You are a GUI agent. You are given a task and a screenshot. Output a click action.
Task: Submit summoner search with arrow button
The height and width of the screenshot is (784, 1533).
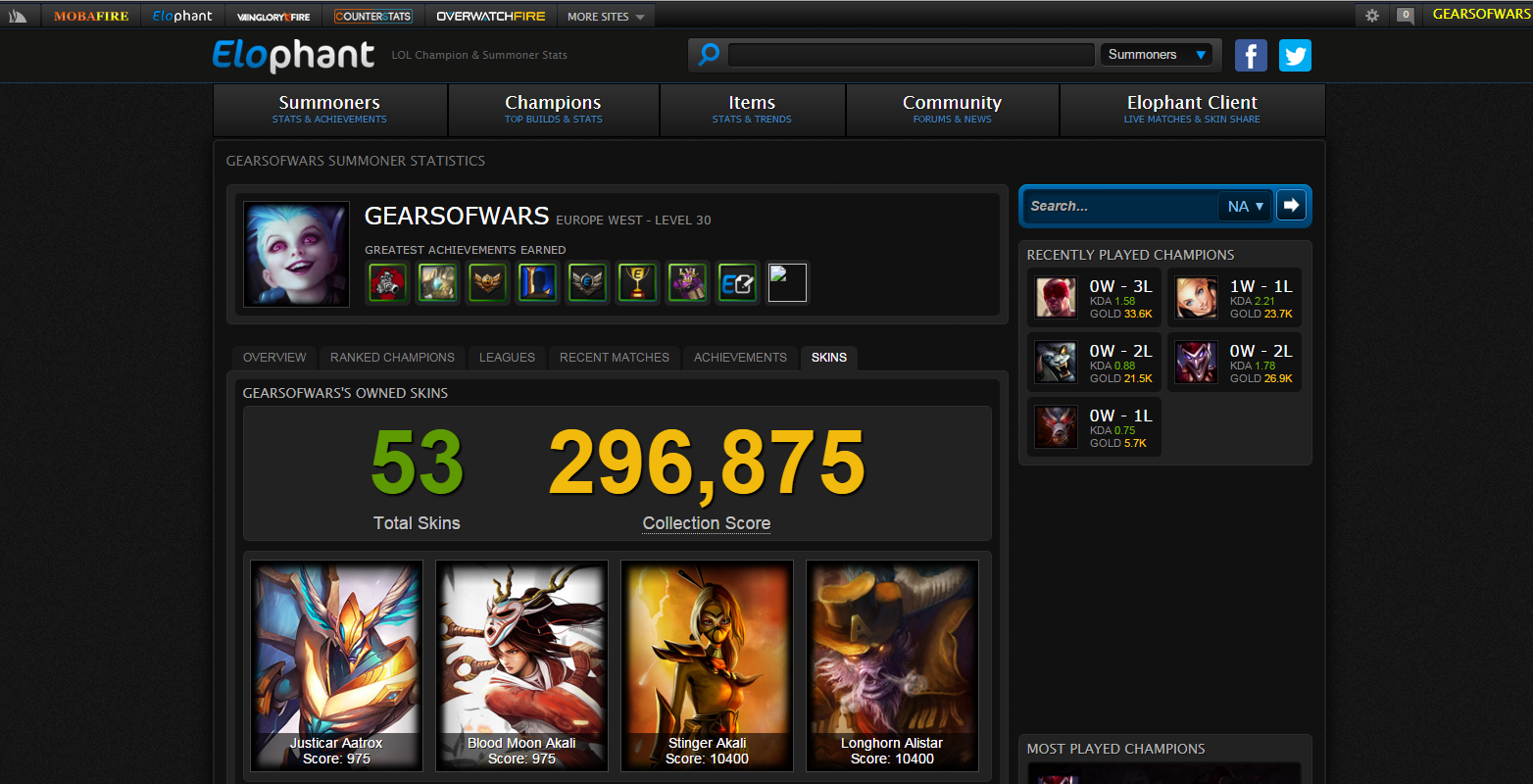click(x=1291, y=206)
